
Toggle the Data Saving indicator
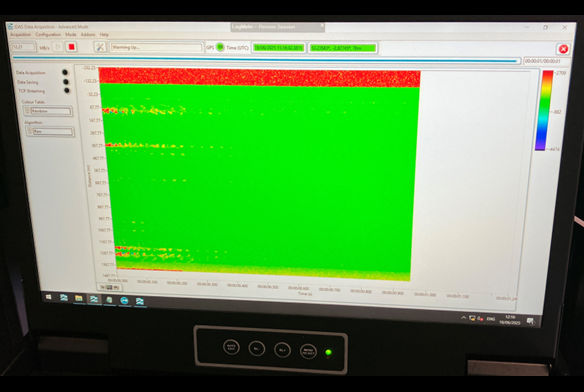click(x=66, y=82)
